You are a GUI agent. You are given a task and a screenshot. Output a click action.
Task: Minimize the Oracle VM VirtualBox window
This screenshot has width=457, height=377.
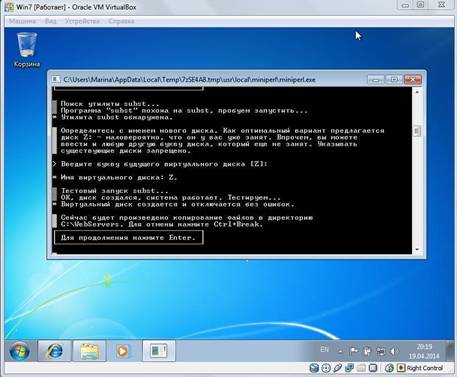click(405, 5)
